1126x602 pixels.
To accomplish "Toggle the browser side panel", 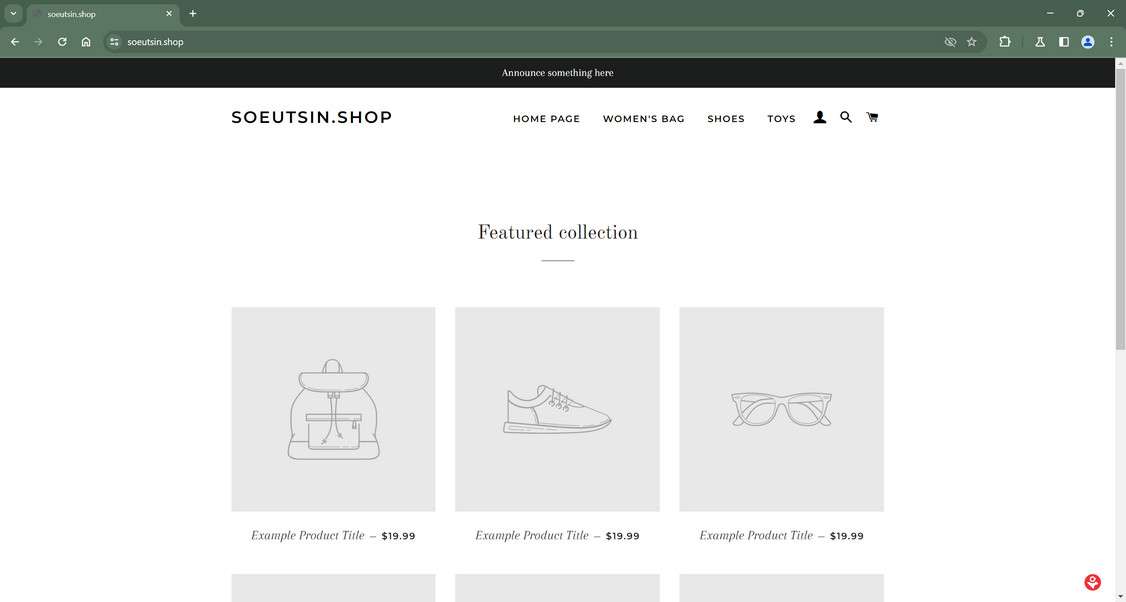I will 1064,42.
